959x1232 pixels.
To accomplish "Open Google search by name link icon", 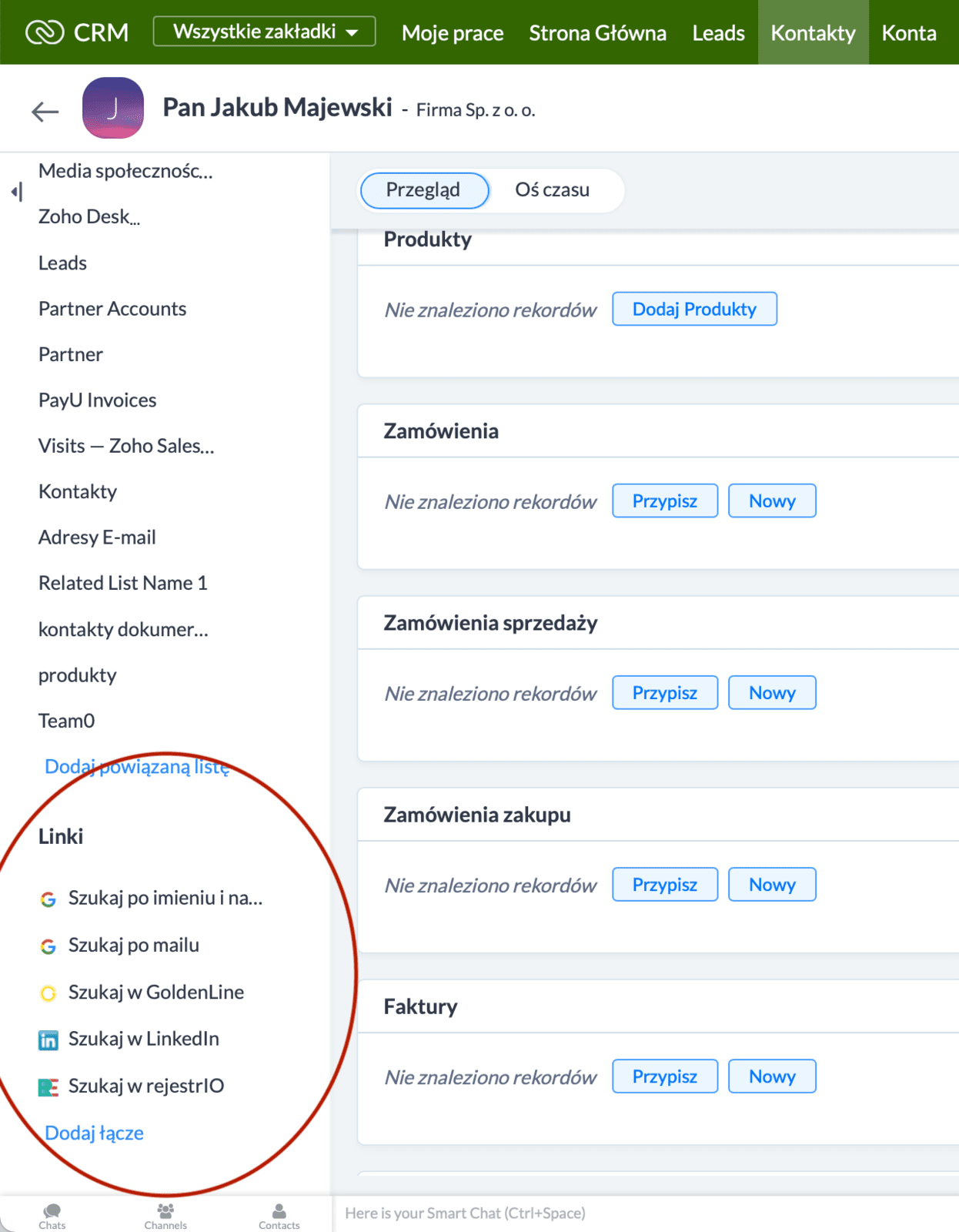I will pos(48,899).
